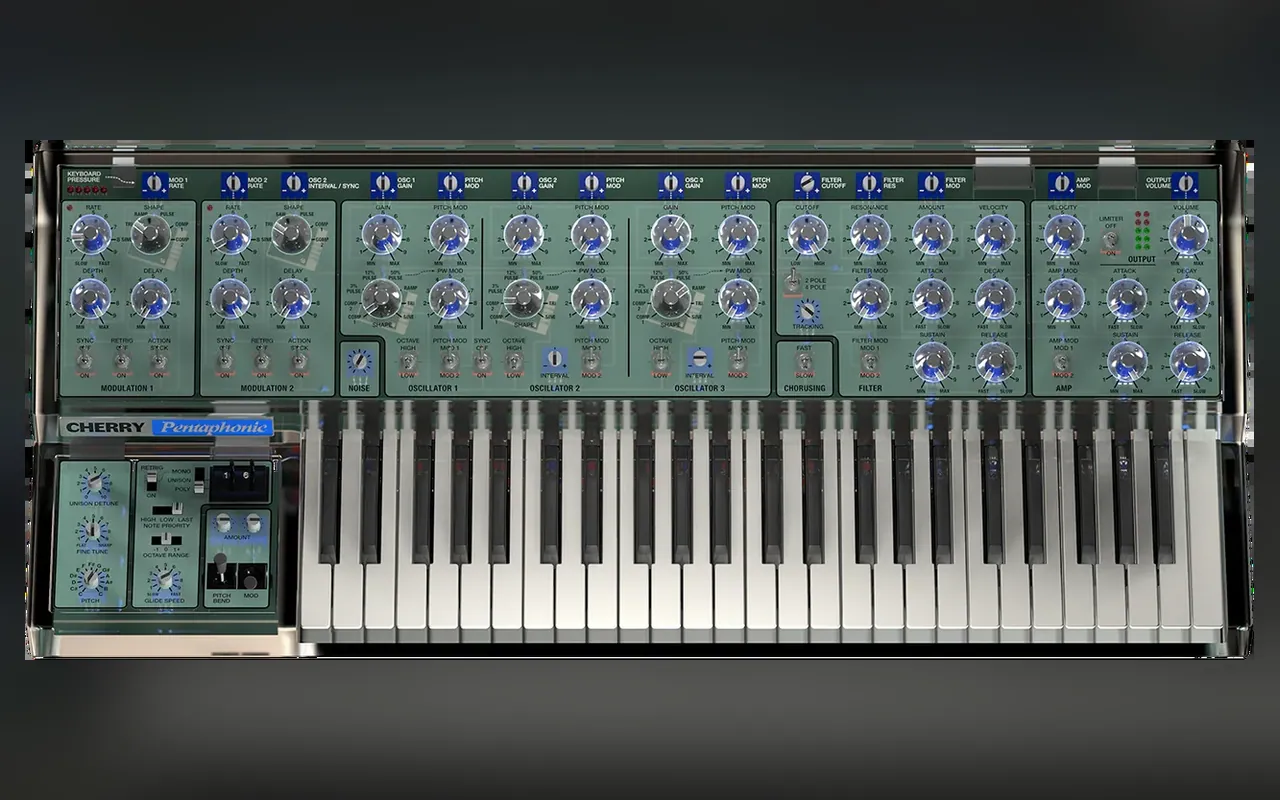Click the MOD 2 RATE pressure knob

pyautogui.click(x=234, y=183)
